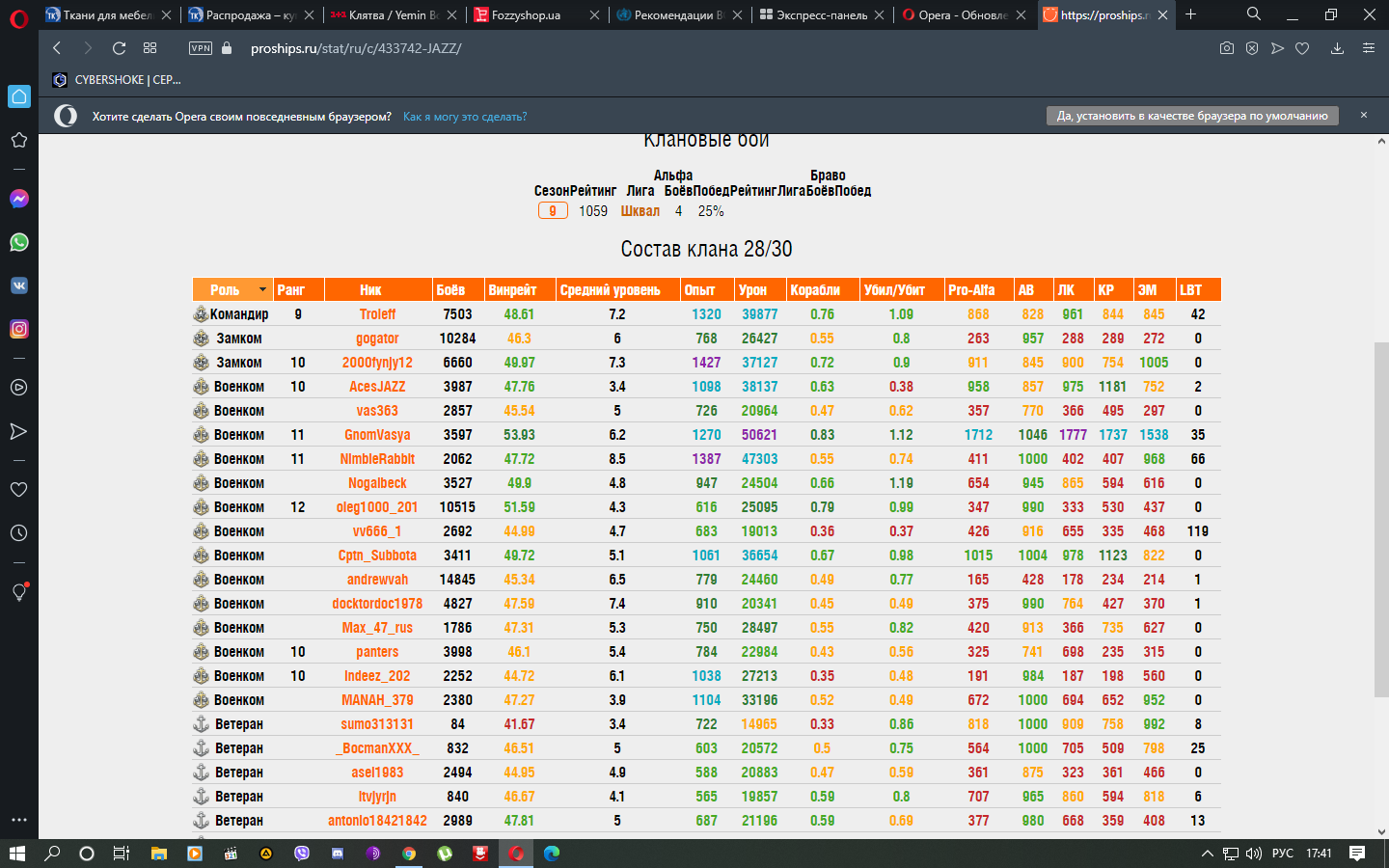Screen dimensions: 1389x868
Task: Open the downloads icon in toolbar
Action: click(x=1337, y=48)
